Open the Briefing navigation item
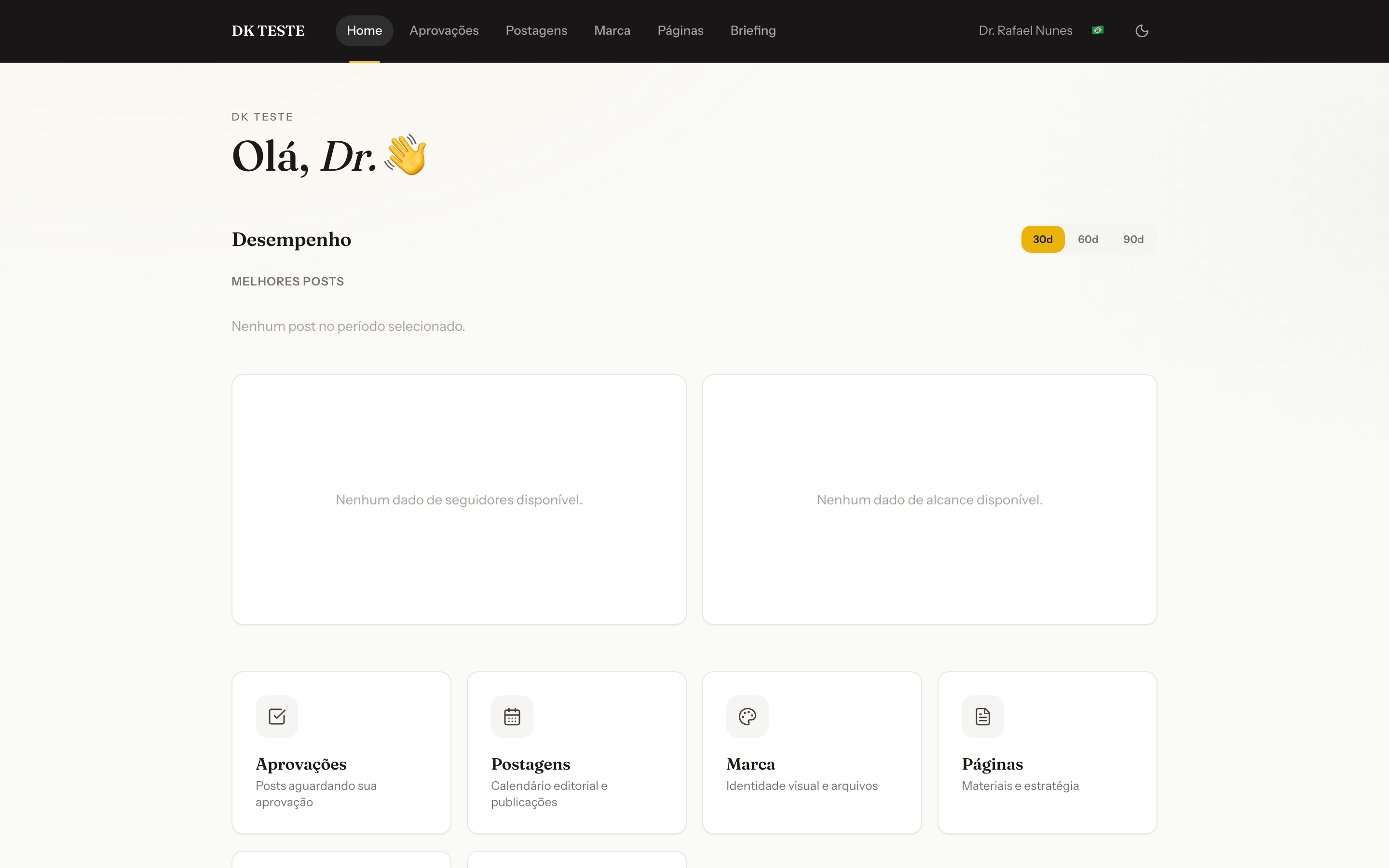 pyautogui.click(x=753, y=30)
